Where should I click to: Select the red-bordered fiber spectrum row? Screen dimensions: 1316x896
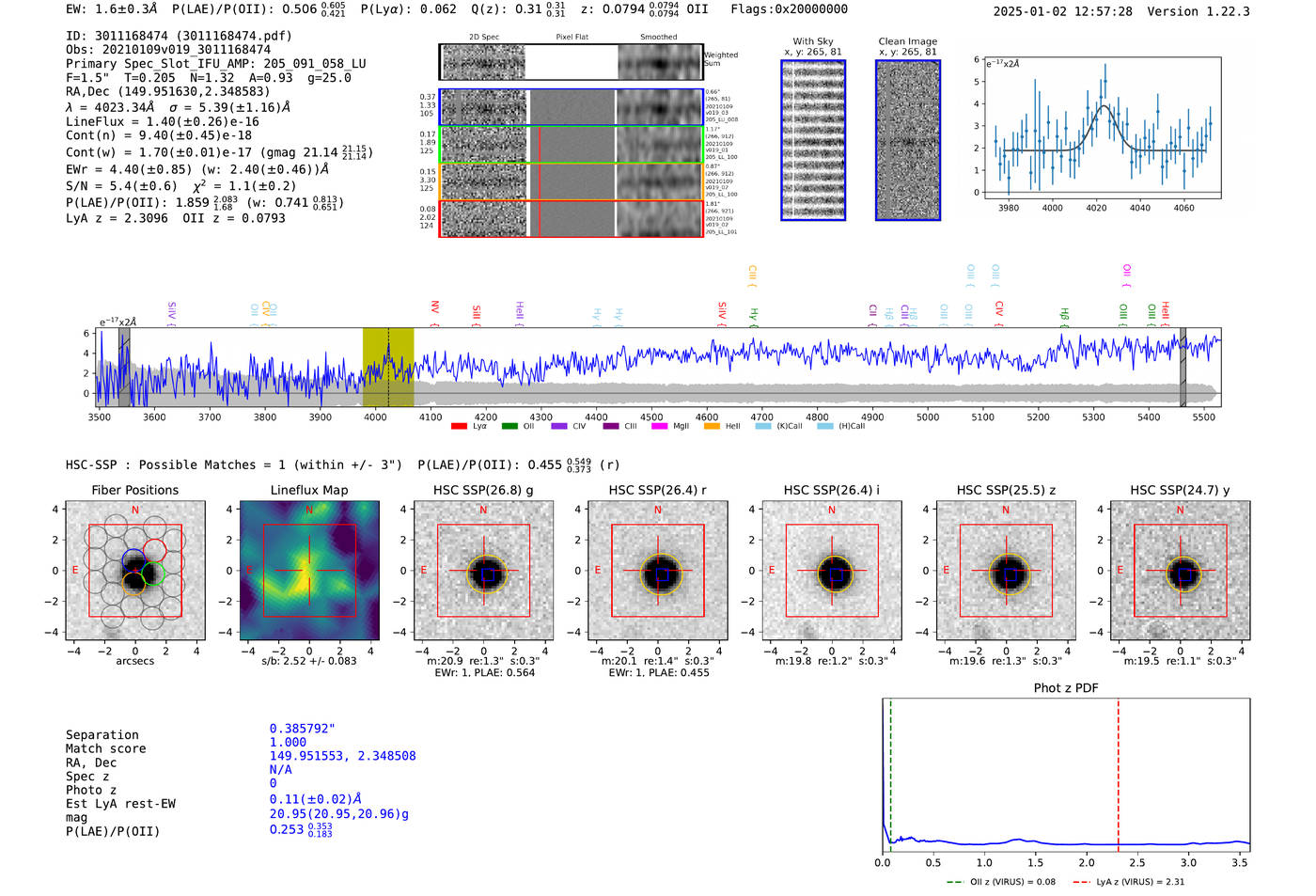[572, 218]
